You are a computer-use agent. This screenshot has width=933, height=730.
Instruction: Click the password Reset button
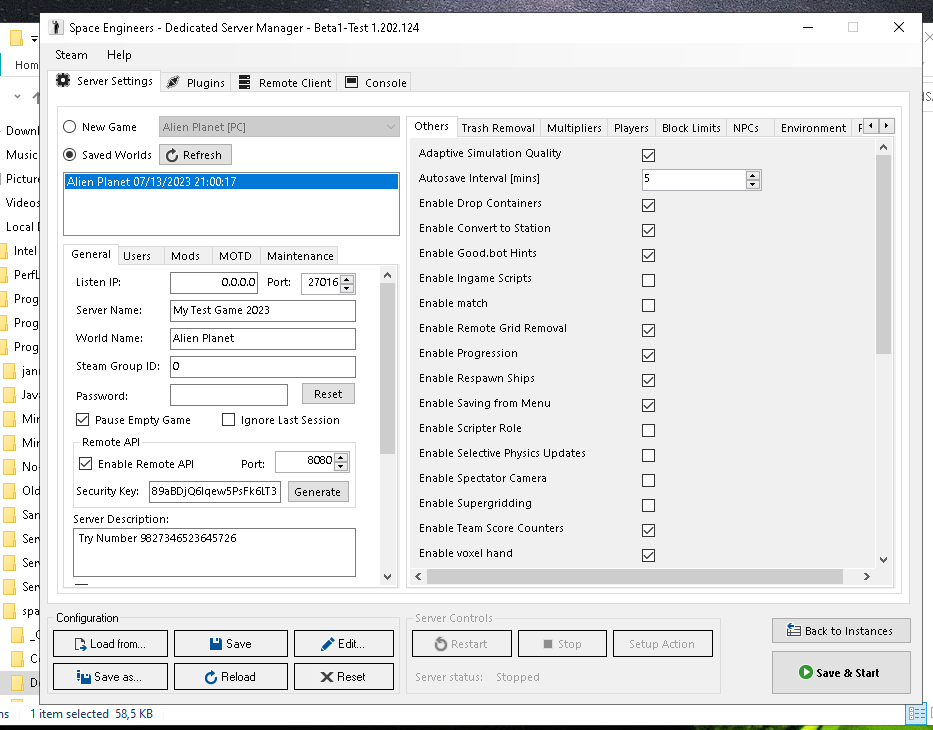[327, 394]
